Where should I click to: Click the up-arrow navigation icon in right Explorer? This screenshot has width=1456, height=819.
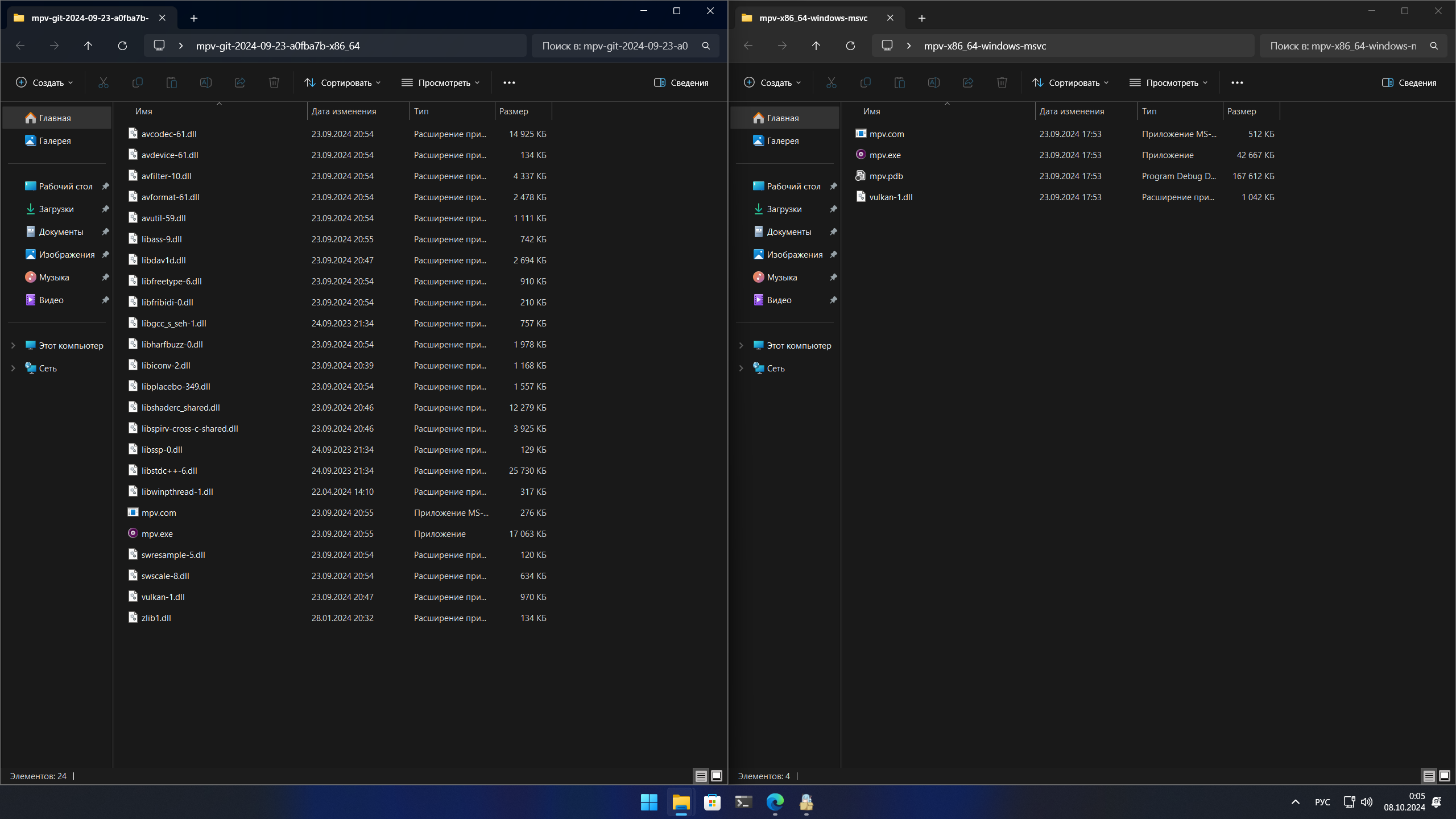[x=816, y=46]
